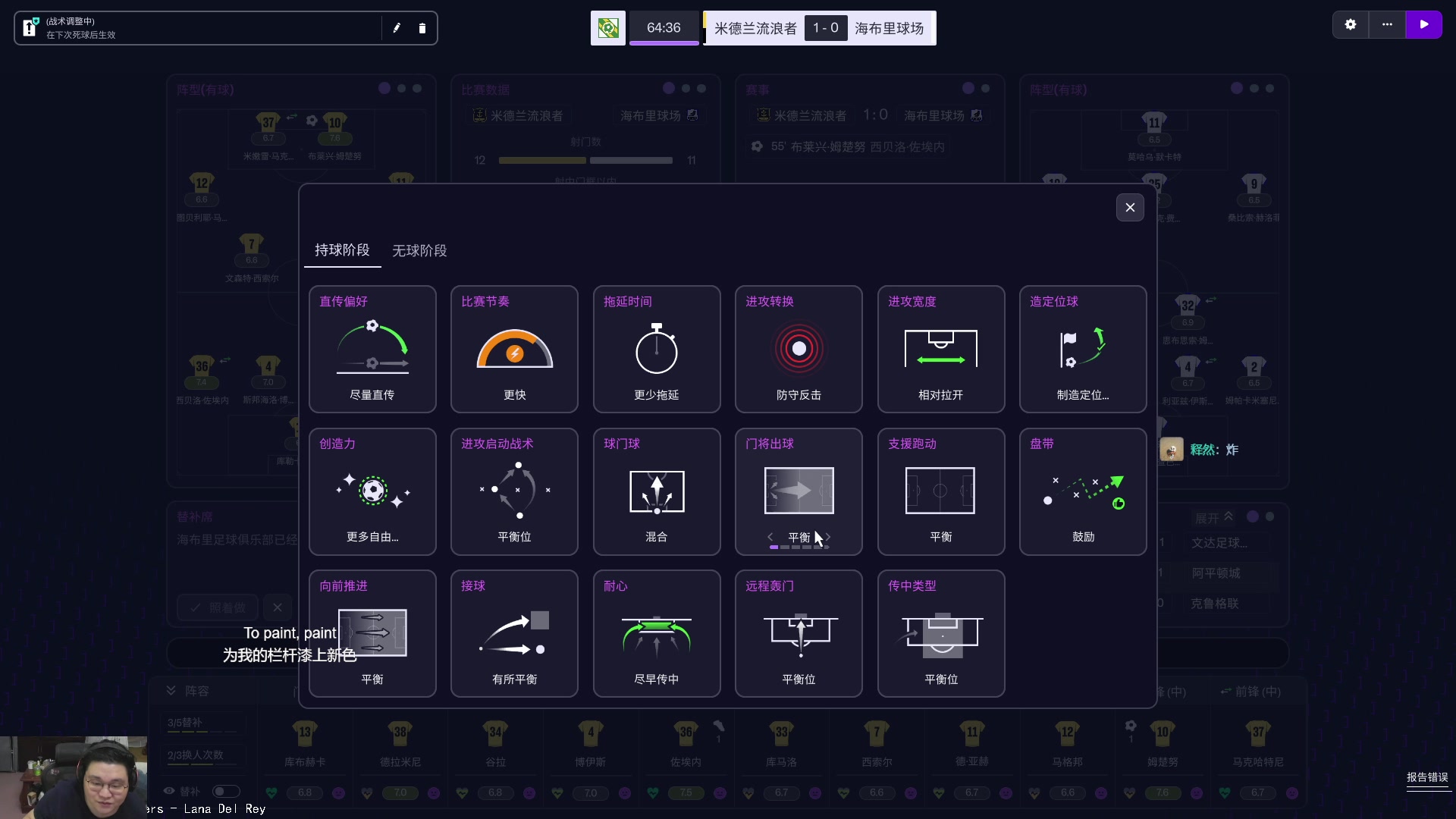Click right arrow on 门将出球 option
Image resolution: width=1456 pixels, height=819 pixels.
click(828, 537)
